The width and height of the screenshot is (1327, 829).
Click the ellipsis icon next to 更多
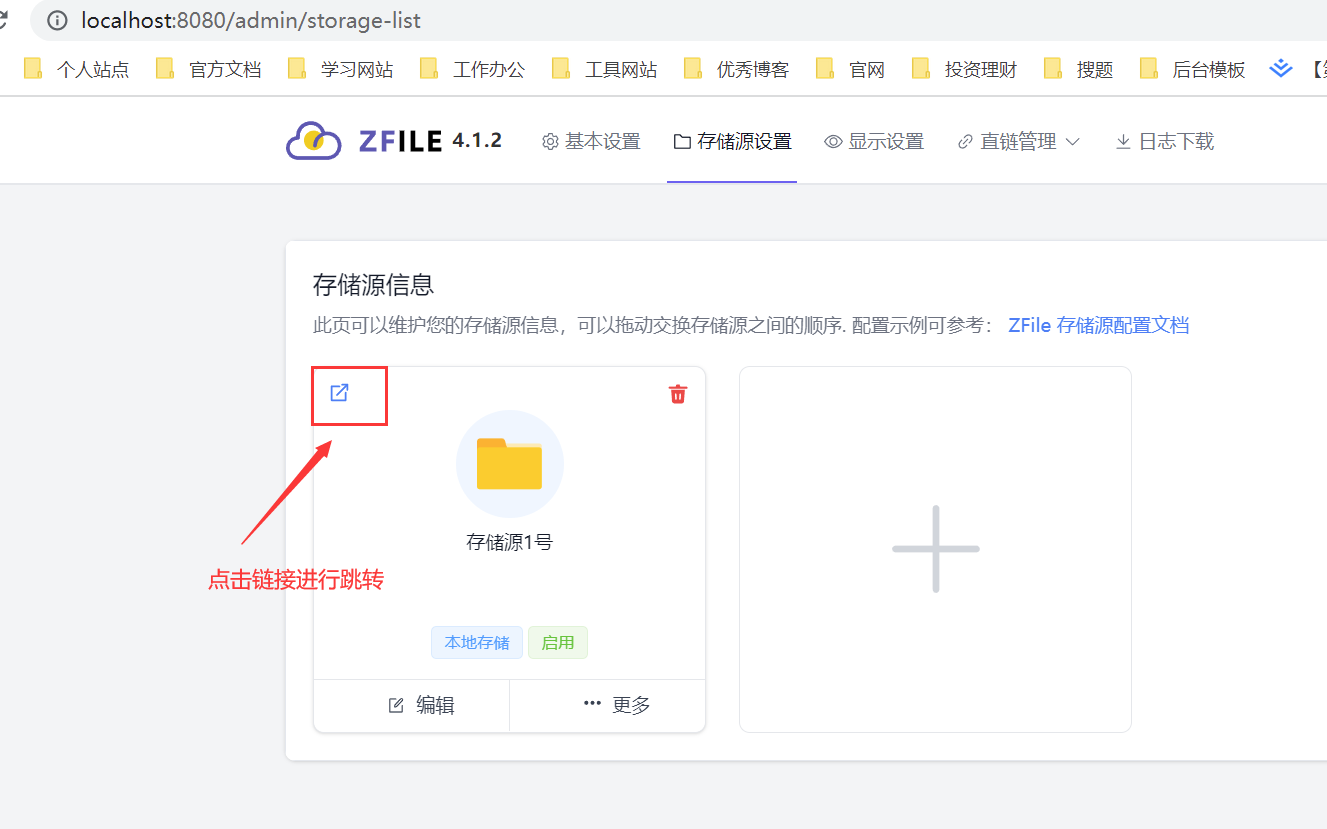(592, 703)
